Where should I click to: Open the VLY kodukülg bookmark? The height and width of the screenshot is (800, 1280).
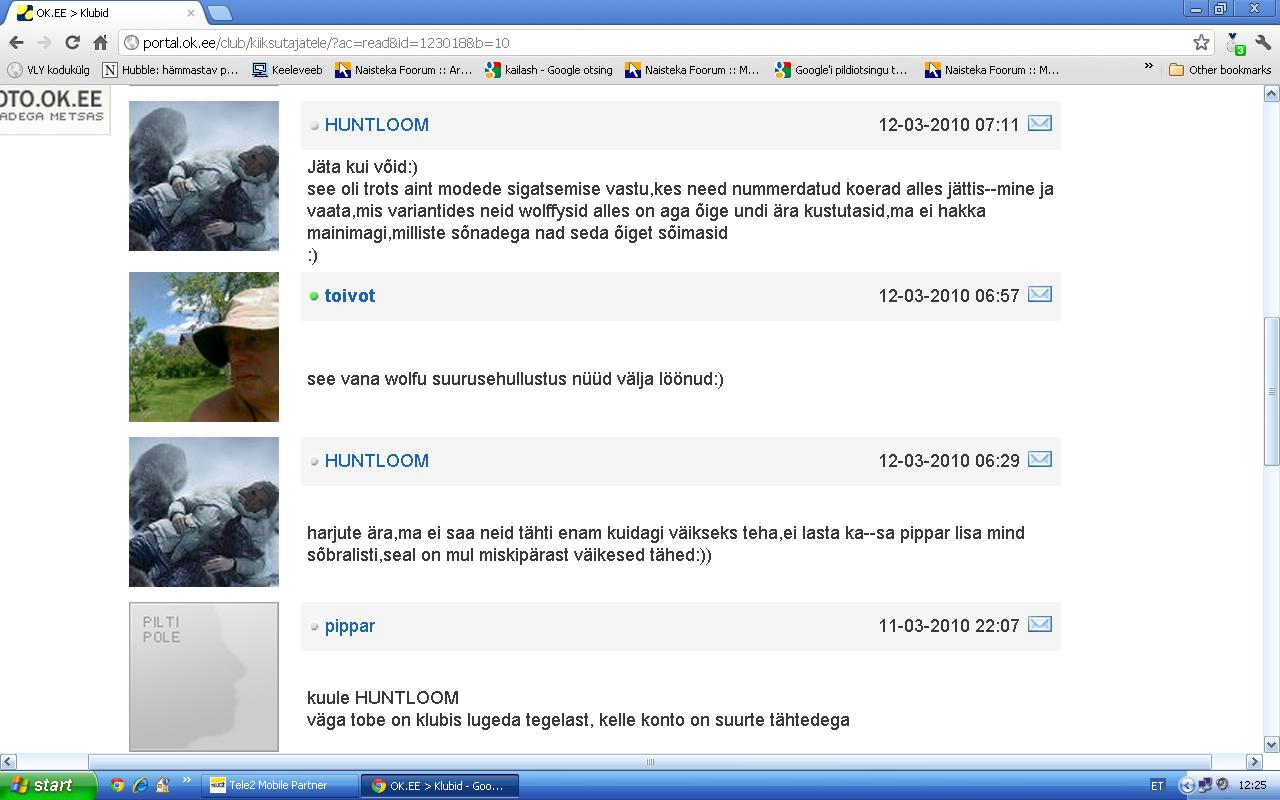pyautogui.click(x=49, y=70)
